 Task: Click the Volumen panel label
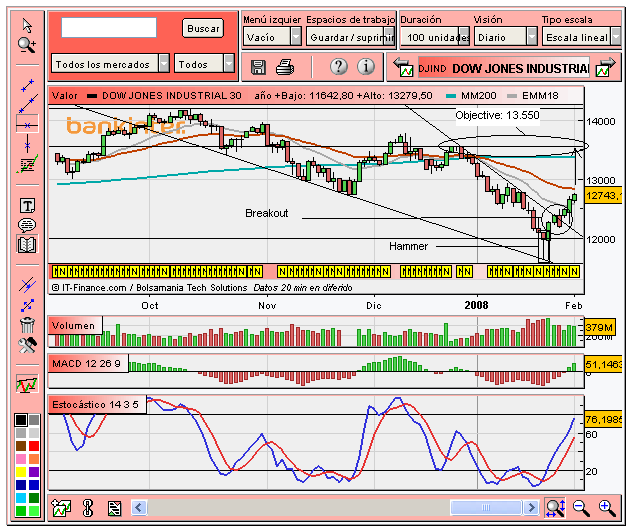tap(74, 325)
